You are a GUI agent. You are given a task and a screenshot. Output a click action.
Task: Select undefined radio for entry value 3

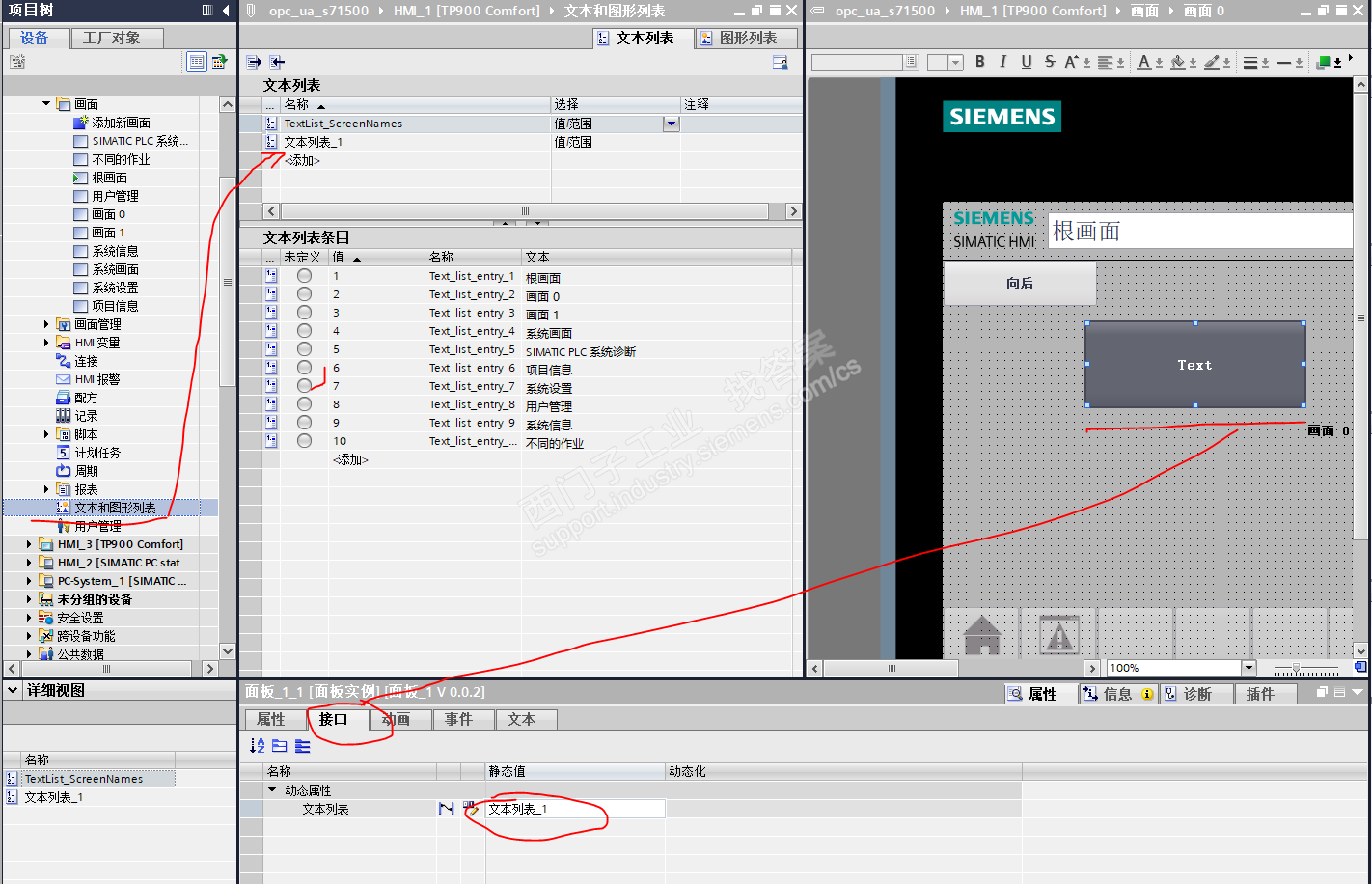point(304,313)
